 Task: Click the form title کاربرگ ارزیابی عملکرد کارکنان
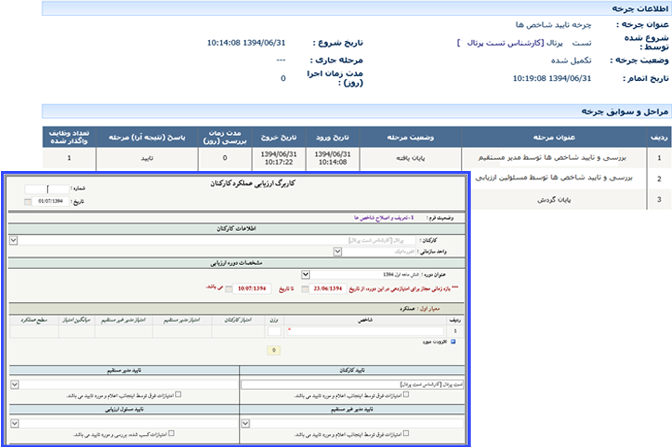coord(252,183)
